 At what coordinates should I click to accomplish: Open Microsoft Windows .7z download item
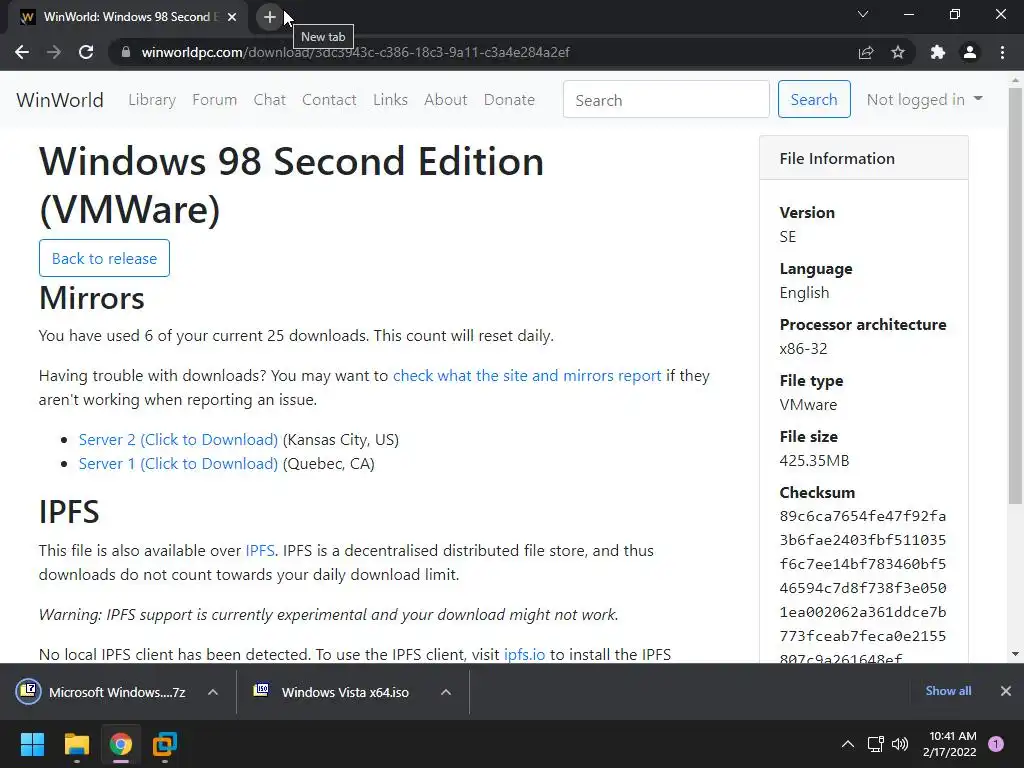(x=104, y=692)
